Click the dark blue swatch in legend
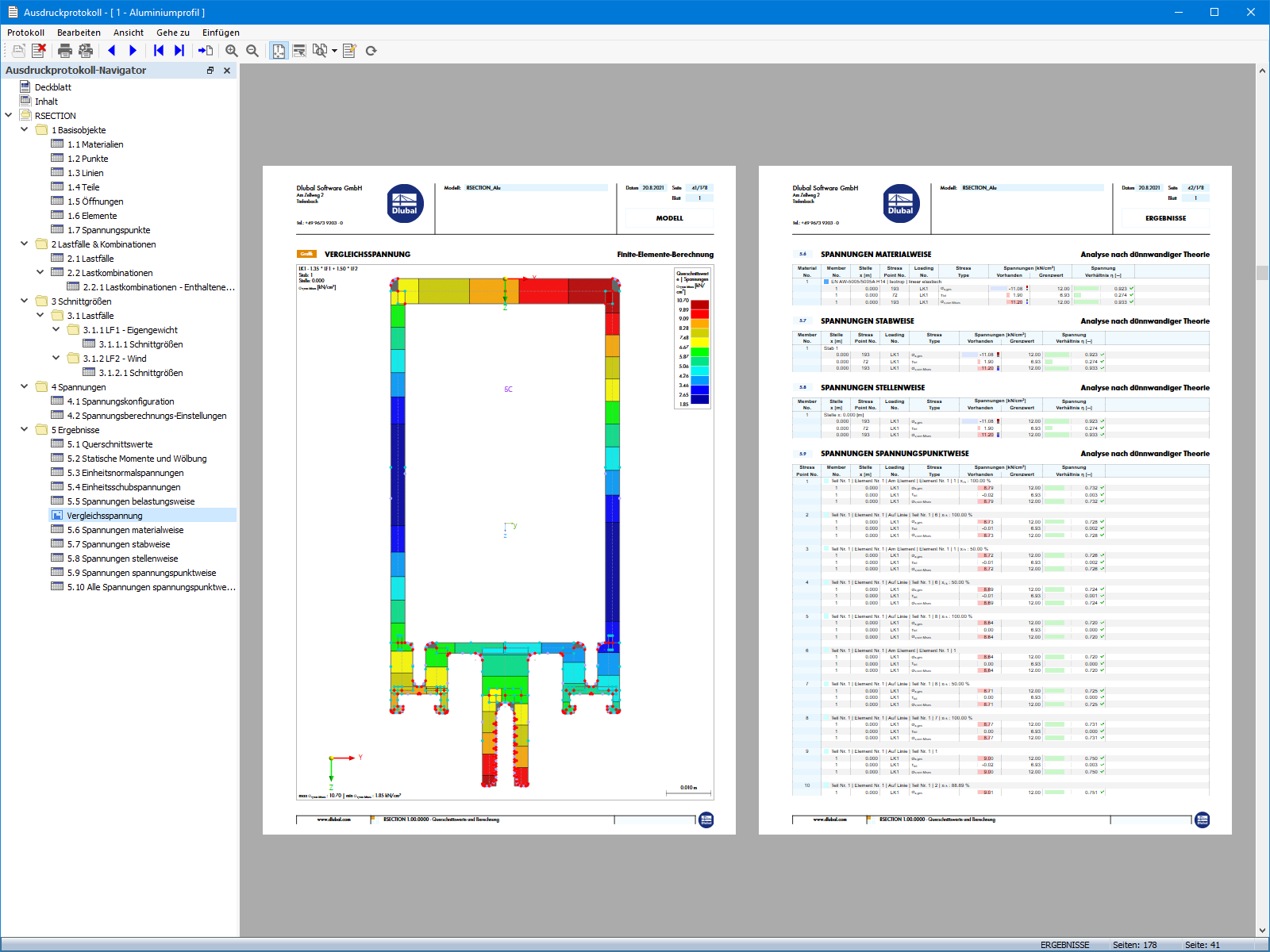Screen dimensions: 1270x952 click(x=699, y=399)
